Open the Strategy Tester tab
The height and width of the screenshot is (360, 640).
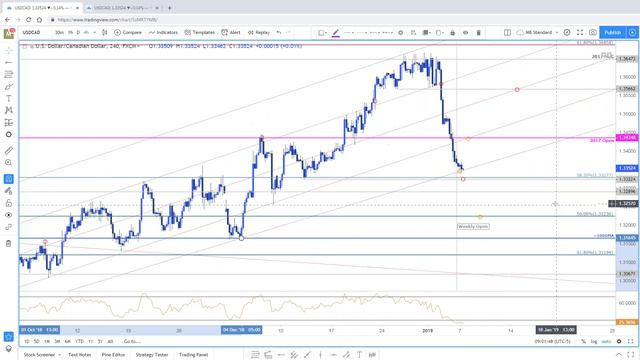tap(151, 355)
